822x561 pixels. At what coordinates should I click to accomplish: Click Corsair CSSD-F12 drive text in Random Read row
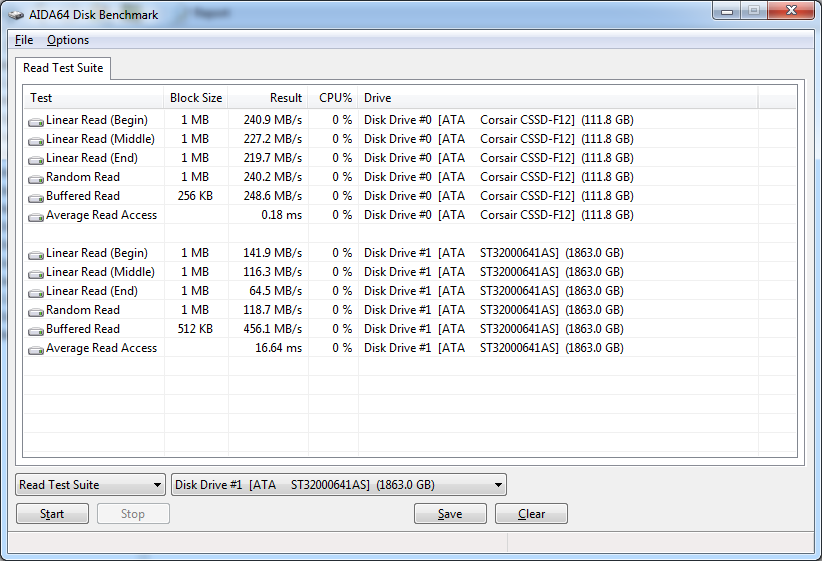pos(527,177)
